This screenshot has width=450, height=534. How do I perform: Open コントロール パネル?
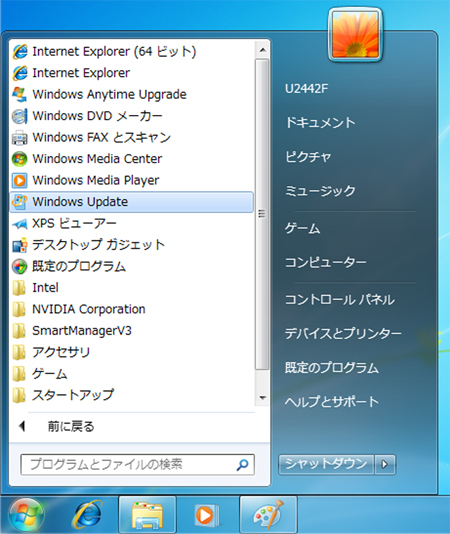pyautogui.click(x=340, y=300)
